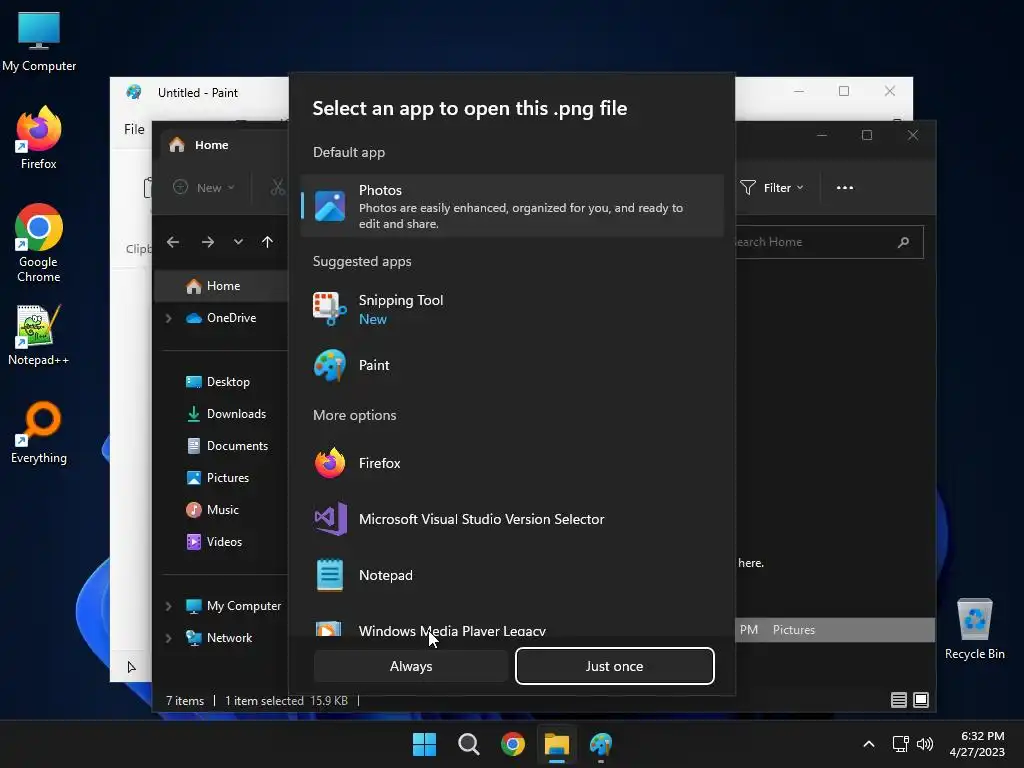Select the highlighted Pictures file row
This screenshot has width=1024, height=768.
coord(835,630)
